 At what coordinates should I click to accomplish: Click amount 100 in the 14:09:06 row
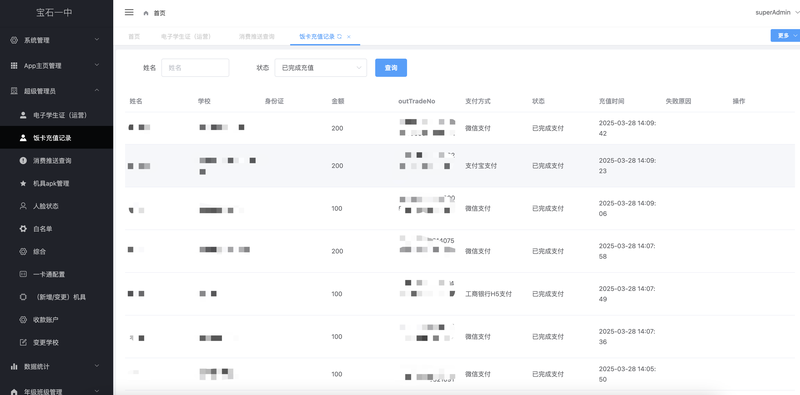pos(337,208)
